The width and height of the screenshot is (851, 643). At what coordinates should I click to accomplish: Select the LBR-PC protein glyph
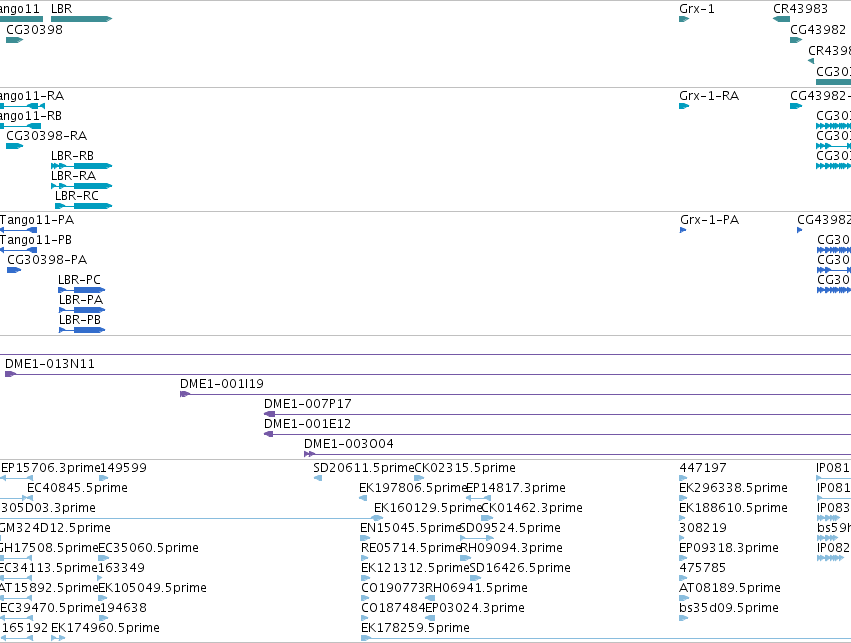coord(81,290)
